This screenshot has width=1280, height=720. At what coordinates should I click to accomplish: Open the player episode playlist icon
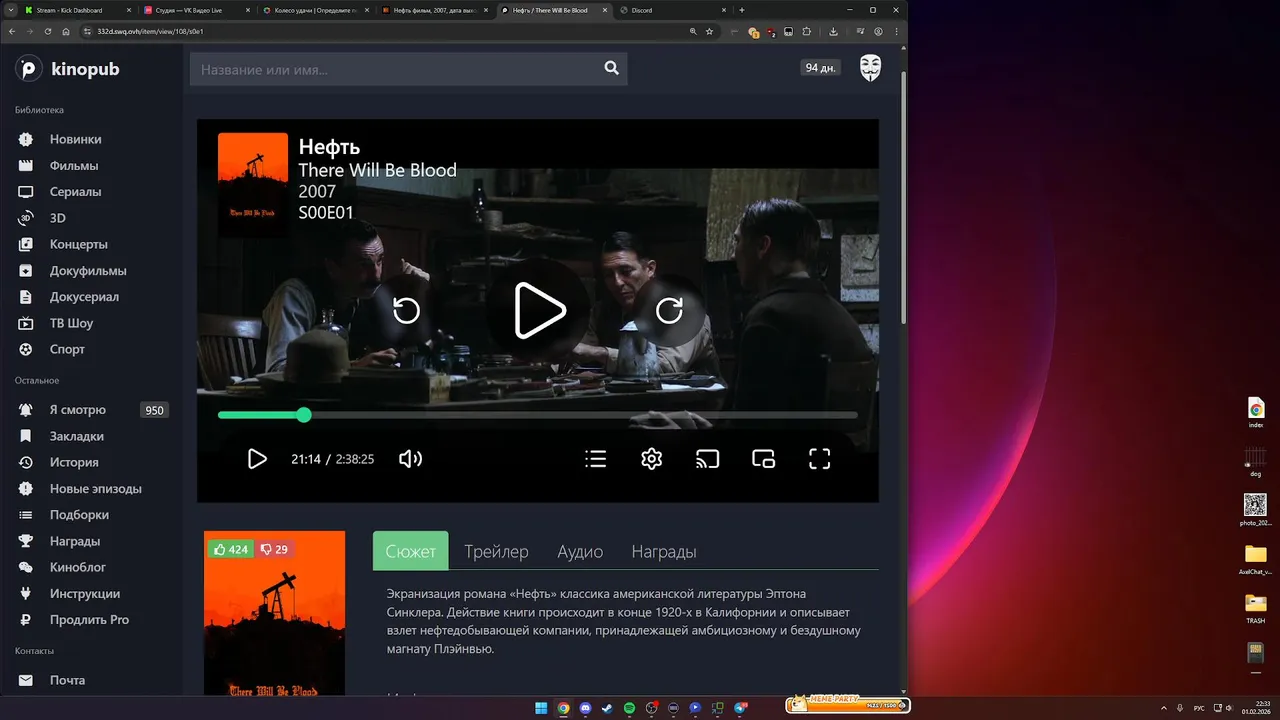596,459
